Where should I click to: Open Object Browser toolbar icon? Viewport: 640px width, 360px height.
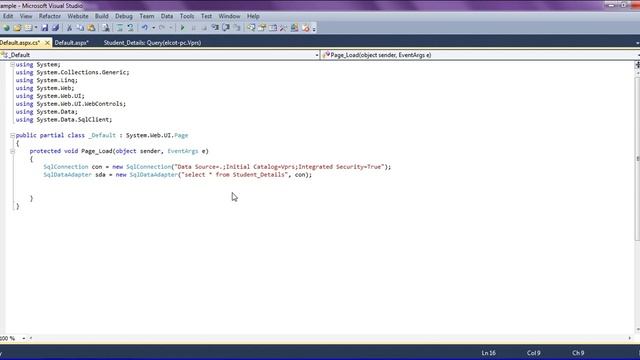[x=273, y=28]
